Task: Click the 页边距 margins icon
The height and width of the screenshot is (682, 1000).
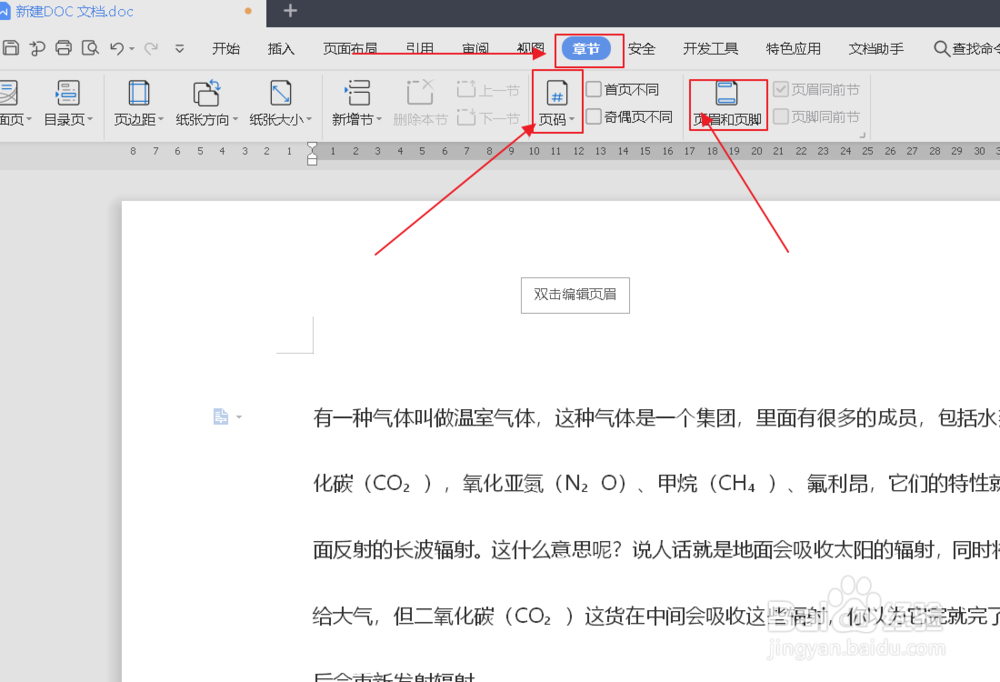Action: 139,93
